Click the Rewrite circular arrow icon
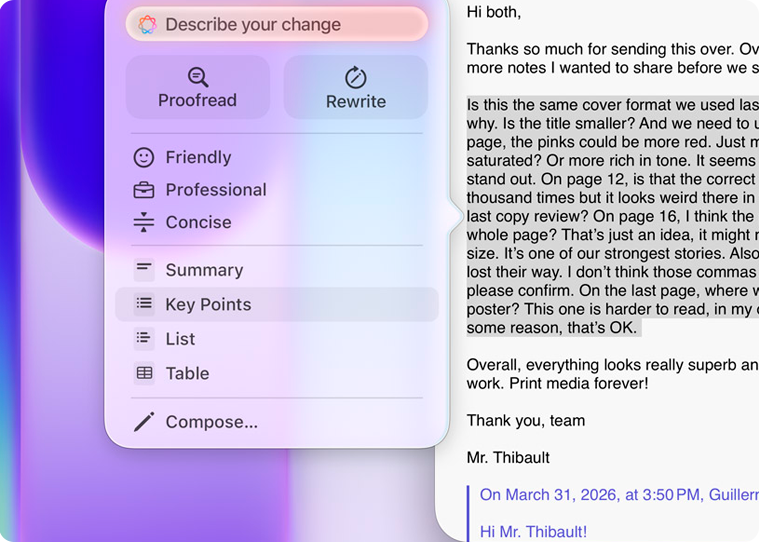760x542 pixels. click(355, 78)
